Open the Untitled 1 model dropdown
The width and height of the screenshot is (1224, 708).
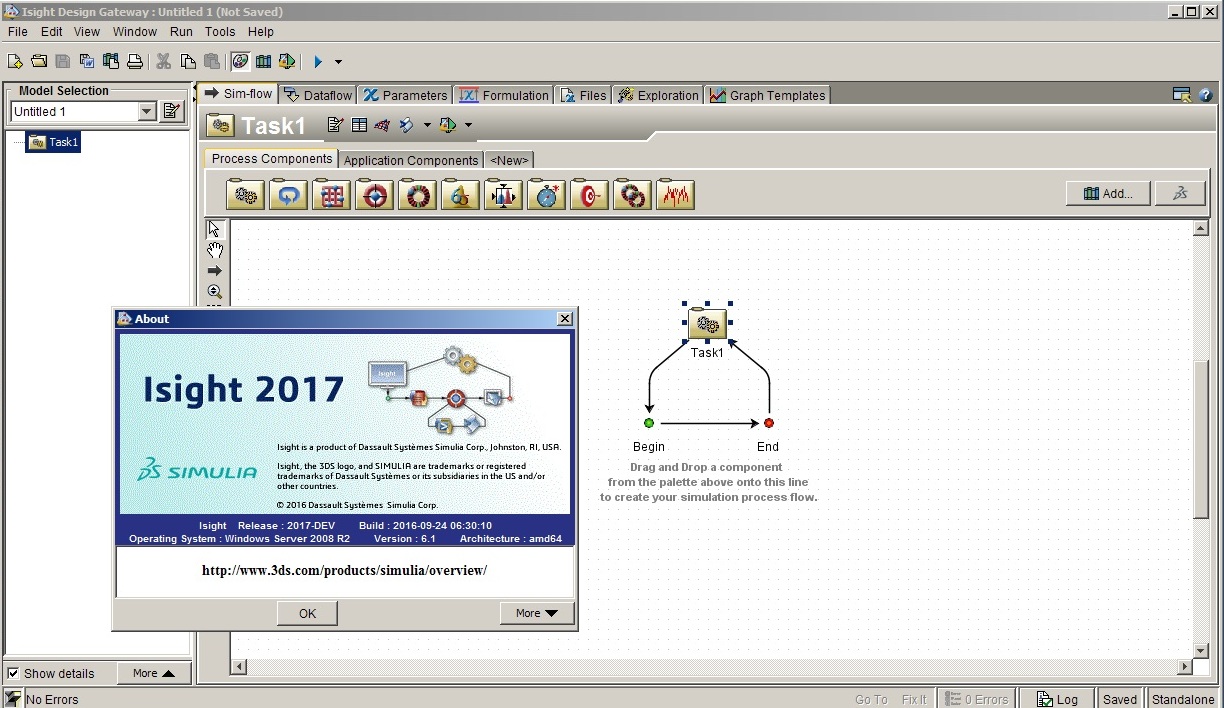point(147,112)
